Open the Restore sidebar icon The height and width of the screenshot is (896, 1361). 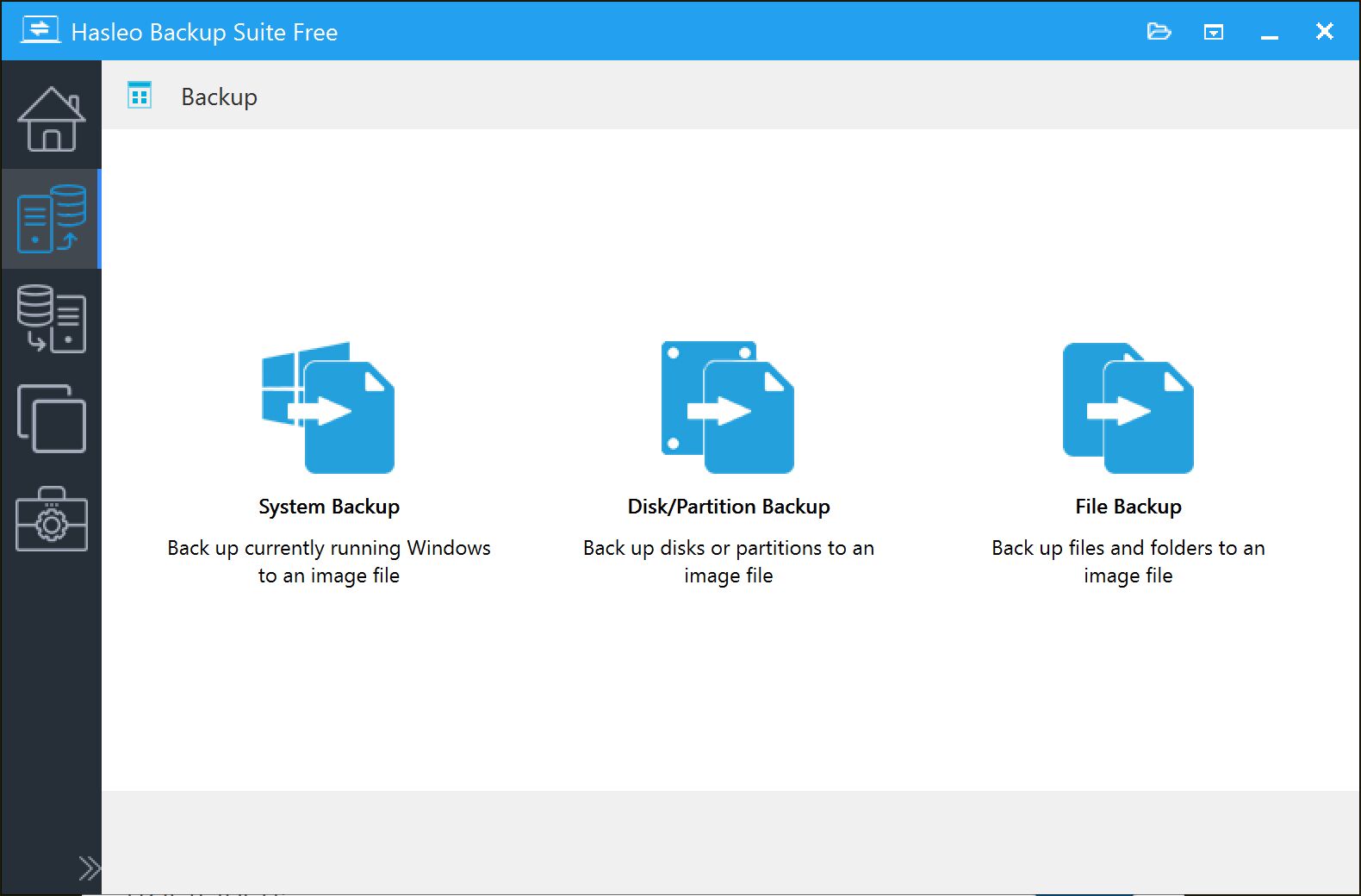coord(52,319)
